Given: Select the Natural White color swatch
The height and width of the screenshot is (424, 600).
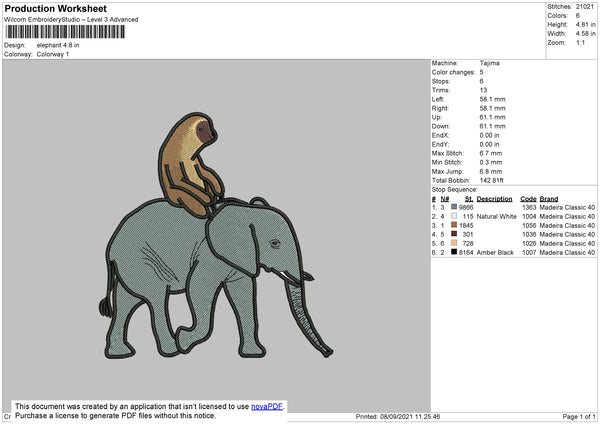Looking at the screenshot, I should point(454,216).
